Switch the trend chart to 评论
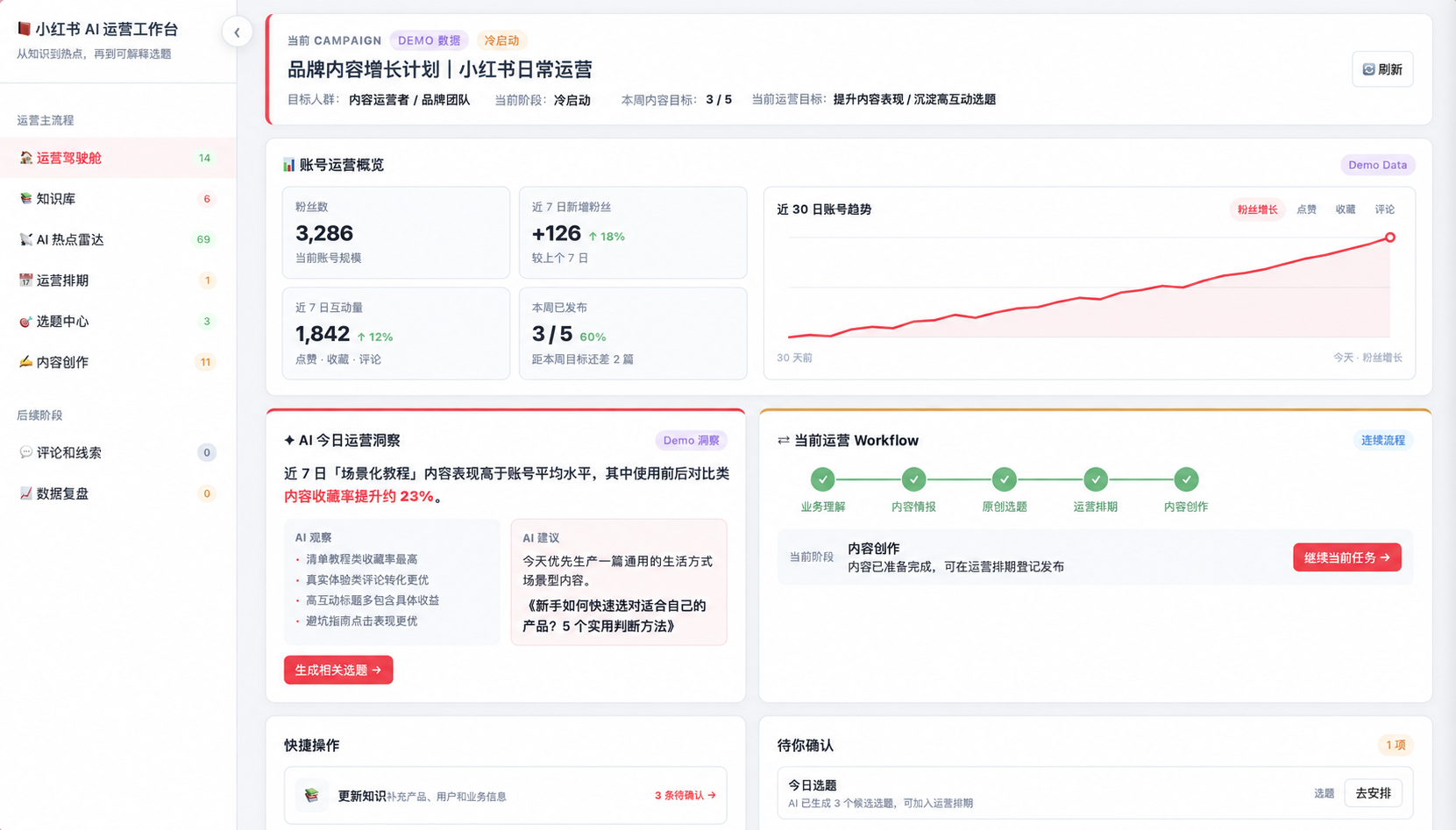Viewport: 1456px width, 830px height. 1385,209
